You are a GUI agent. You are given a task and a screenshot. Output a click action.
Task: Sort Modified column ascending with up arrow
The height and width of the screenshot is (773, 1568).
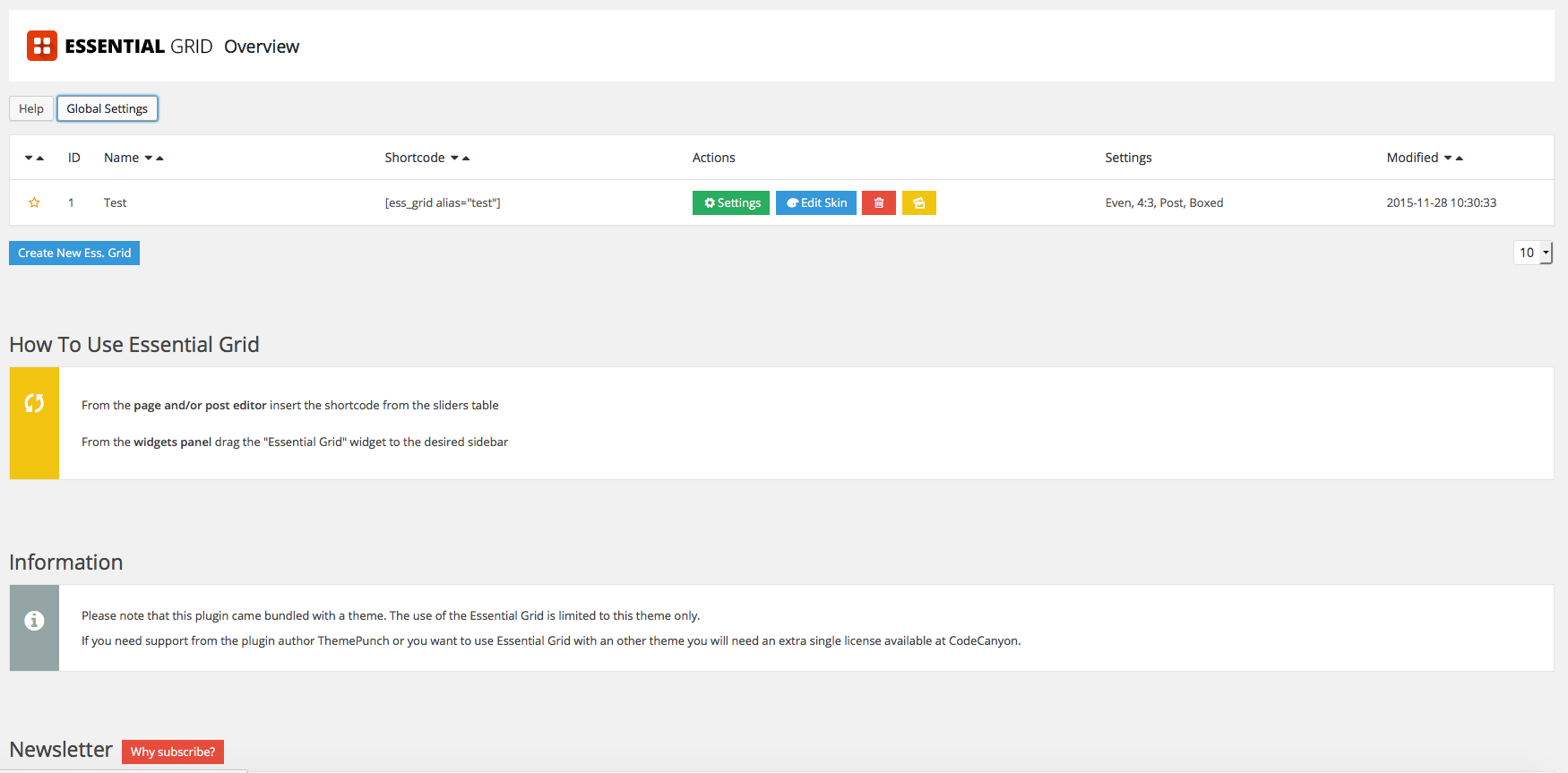click(1460, 159)
